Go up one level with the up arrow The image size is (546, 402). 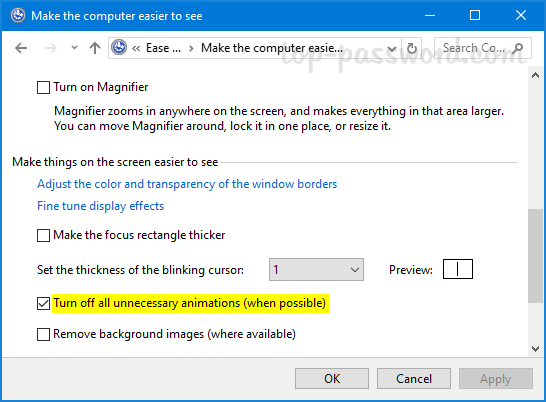(x=95, y=48)
